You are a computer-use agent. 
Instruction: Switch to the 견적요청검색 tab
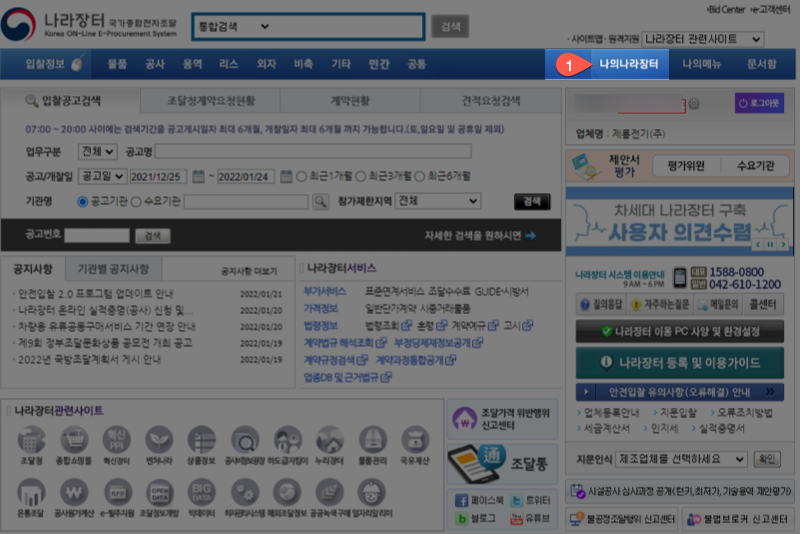[491, 101]
